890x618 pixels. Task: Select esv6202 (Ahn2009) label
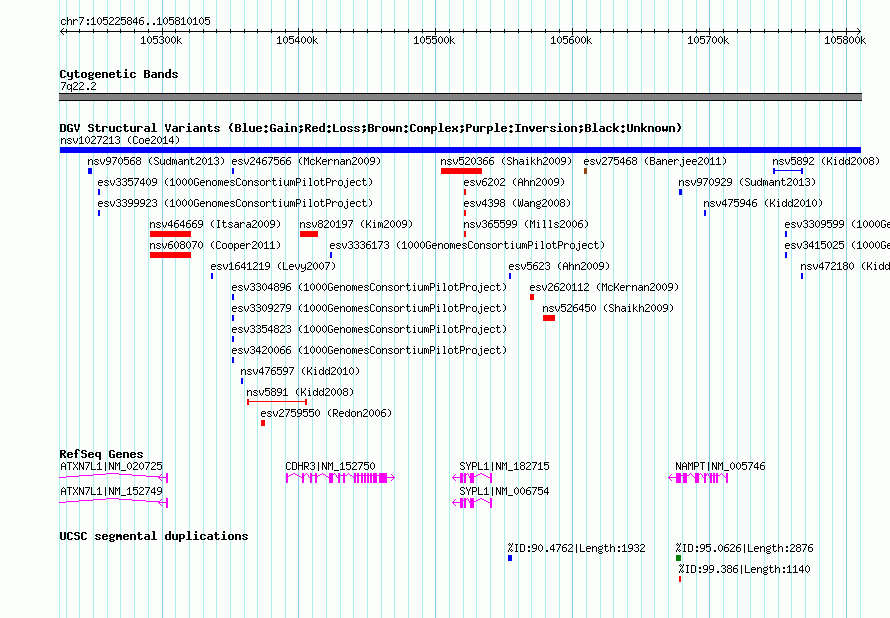pyautogui.click(x=514, y=182)
